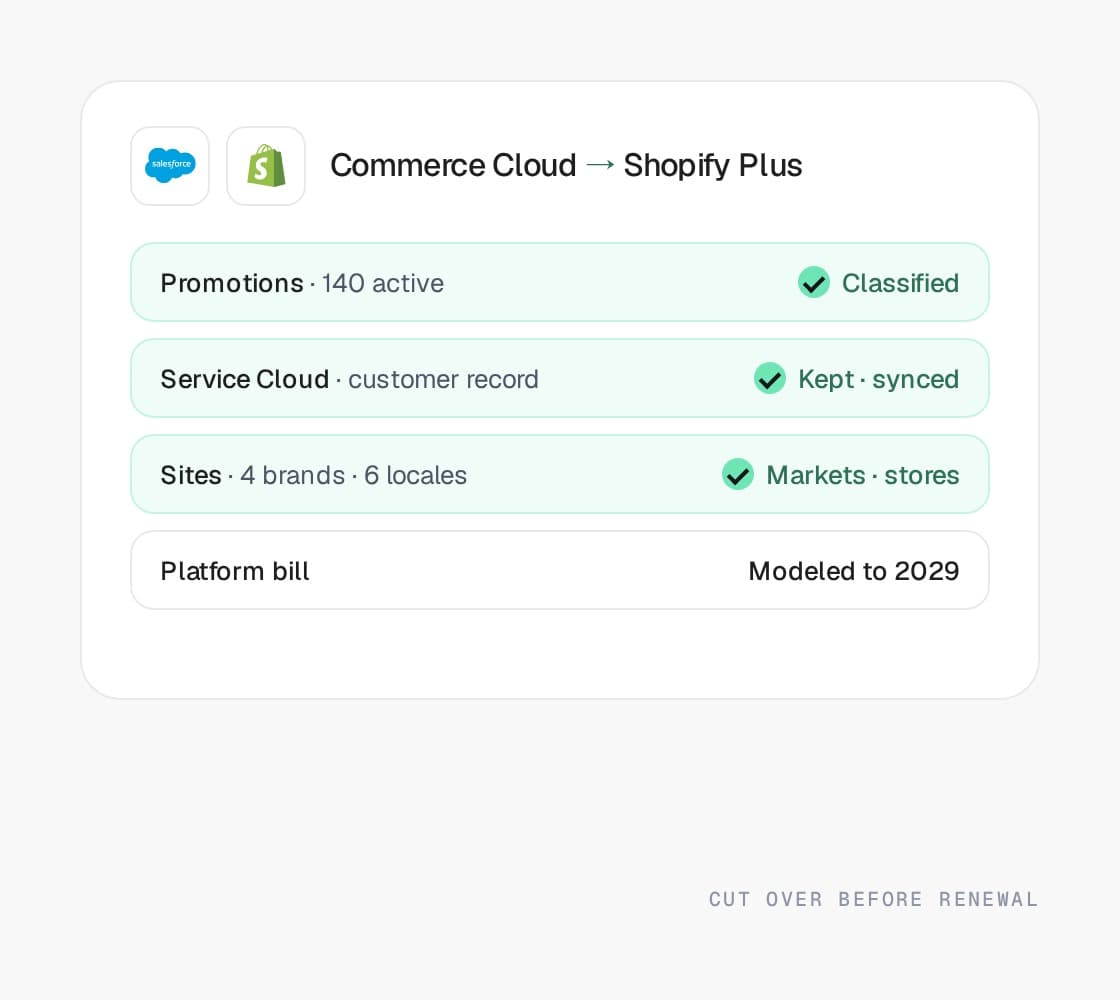Click the "Kept · synced" status text
The image size is (1120, 1000).
(x=879, y=379)
